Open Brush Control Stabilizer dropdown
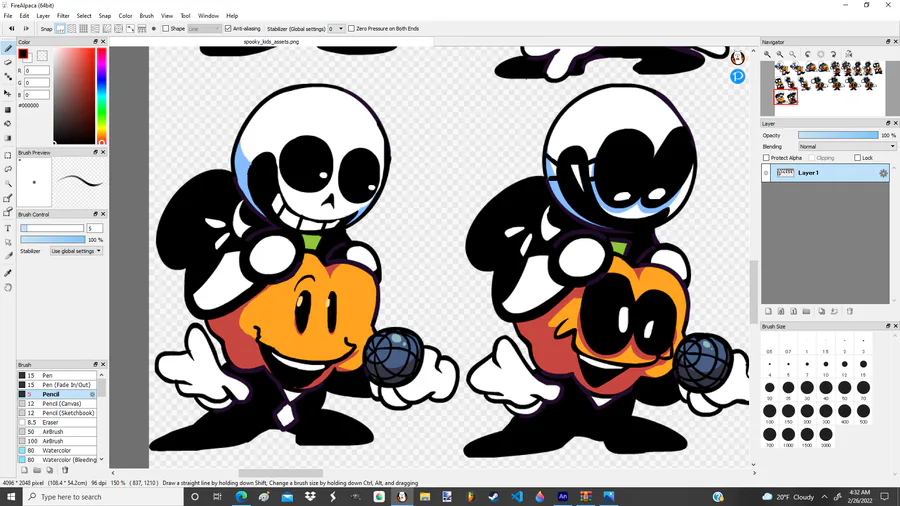Screen dimensions: 900x506 coord(76,251)
